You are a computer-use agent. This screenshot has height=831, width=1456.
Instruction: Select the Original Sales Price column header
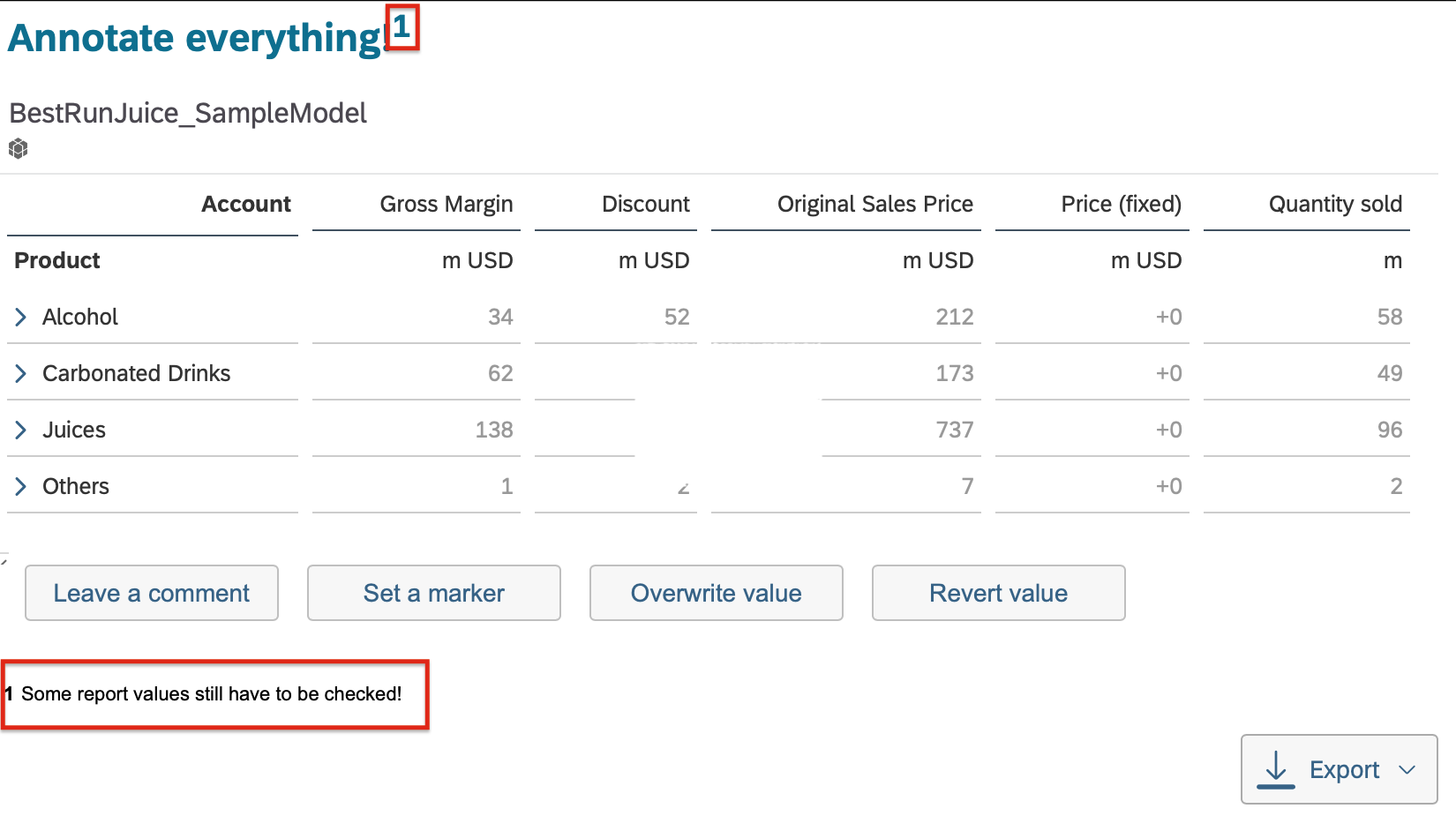coord(875,204)
